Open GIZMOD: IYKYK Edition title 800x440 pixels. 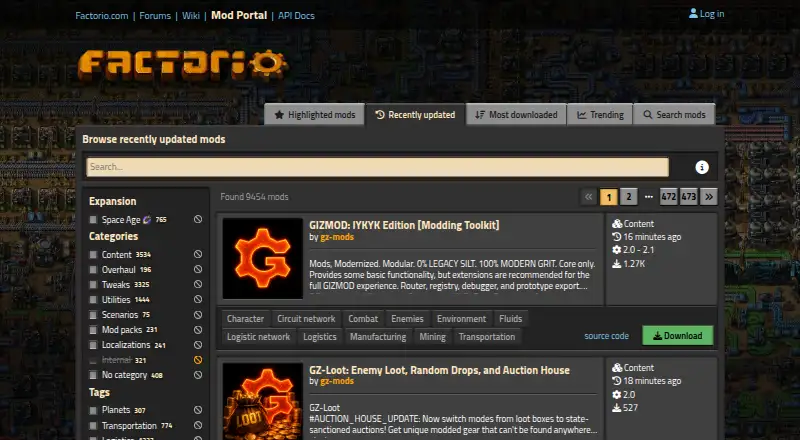[404, 225]
